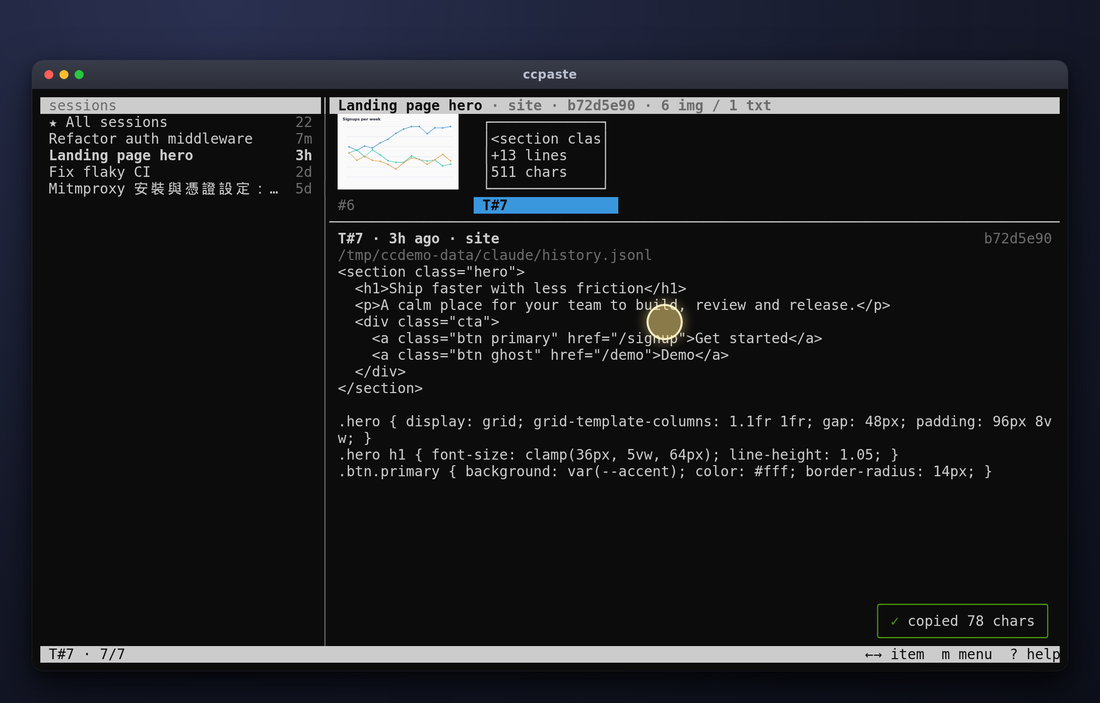This screenshot has width=1100, height=703.
Task: Select the Landing page hero session
Action: [x=180, y=156]
